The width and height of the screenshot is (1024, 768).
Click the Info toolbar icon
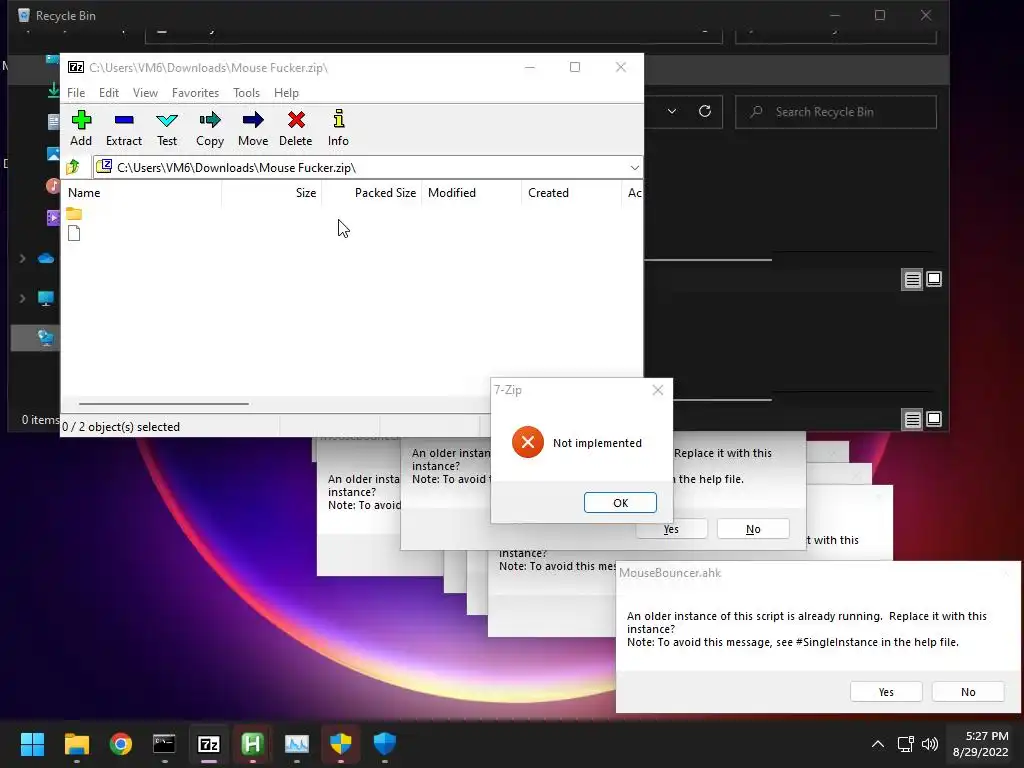click(x=338, y=128)
